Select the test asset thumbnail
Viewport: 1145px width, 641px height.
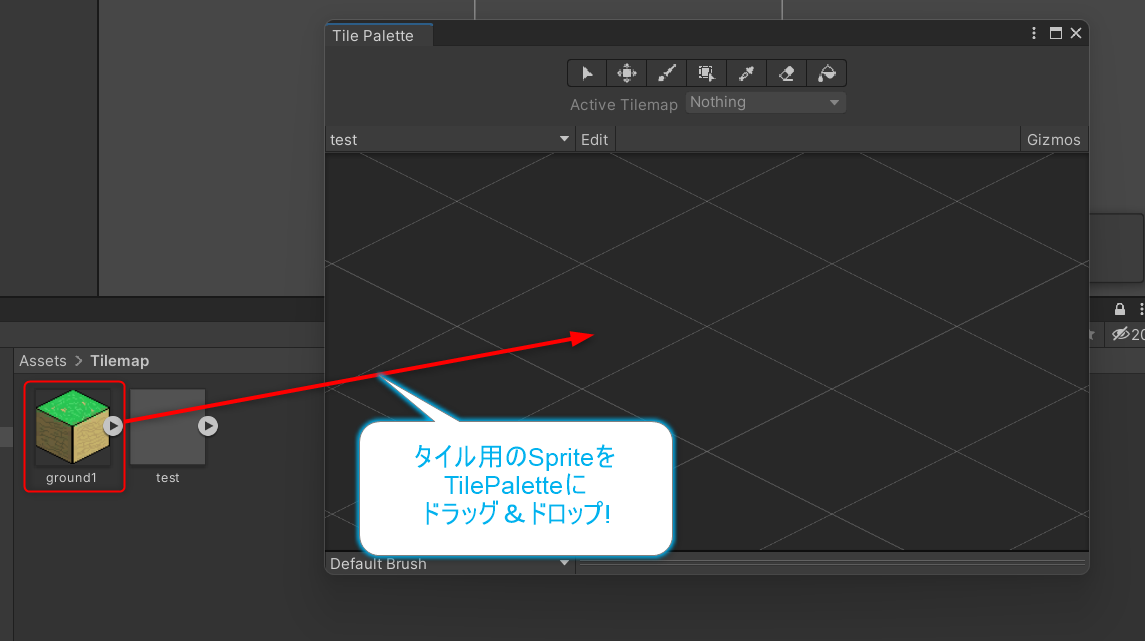point(167,425)
